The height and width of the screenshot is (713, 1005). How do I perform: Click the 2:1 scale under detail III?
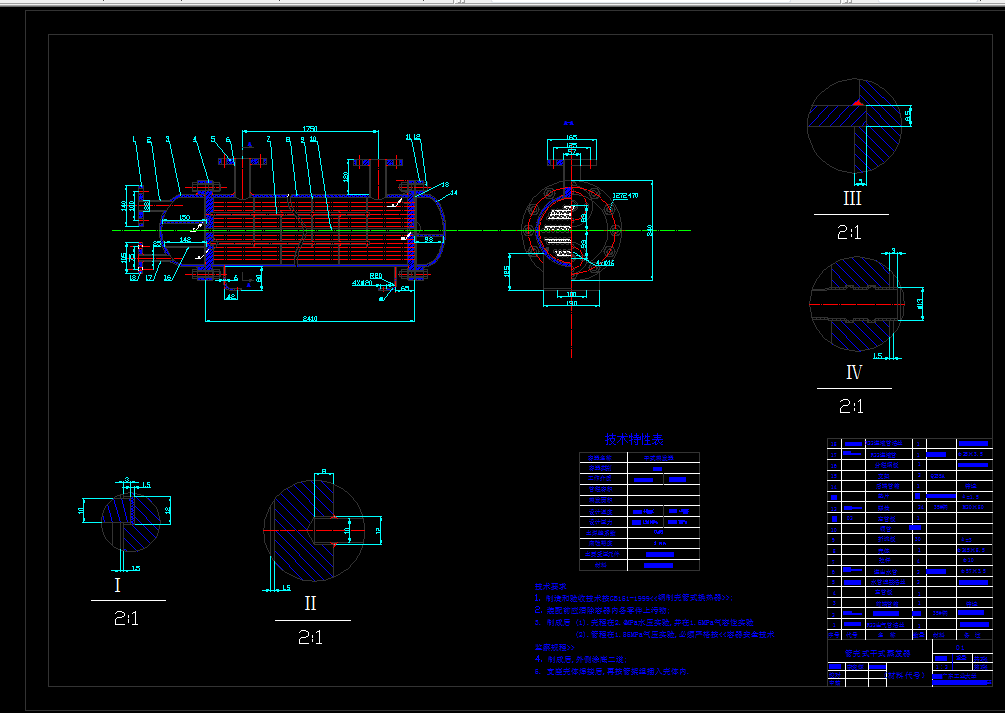pyautogui.click(x=850, y=232)
